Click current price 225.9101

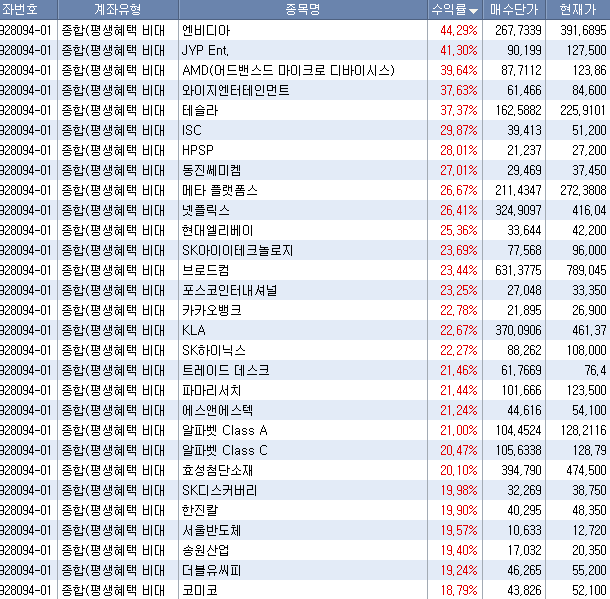pos(583,110)
